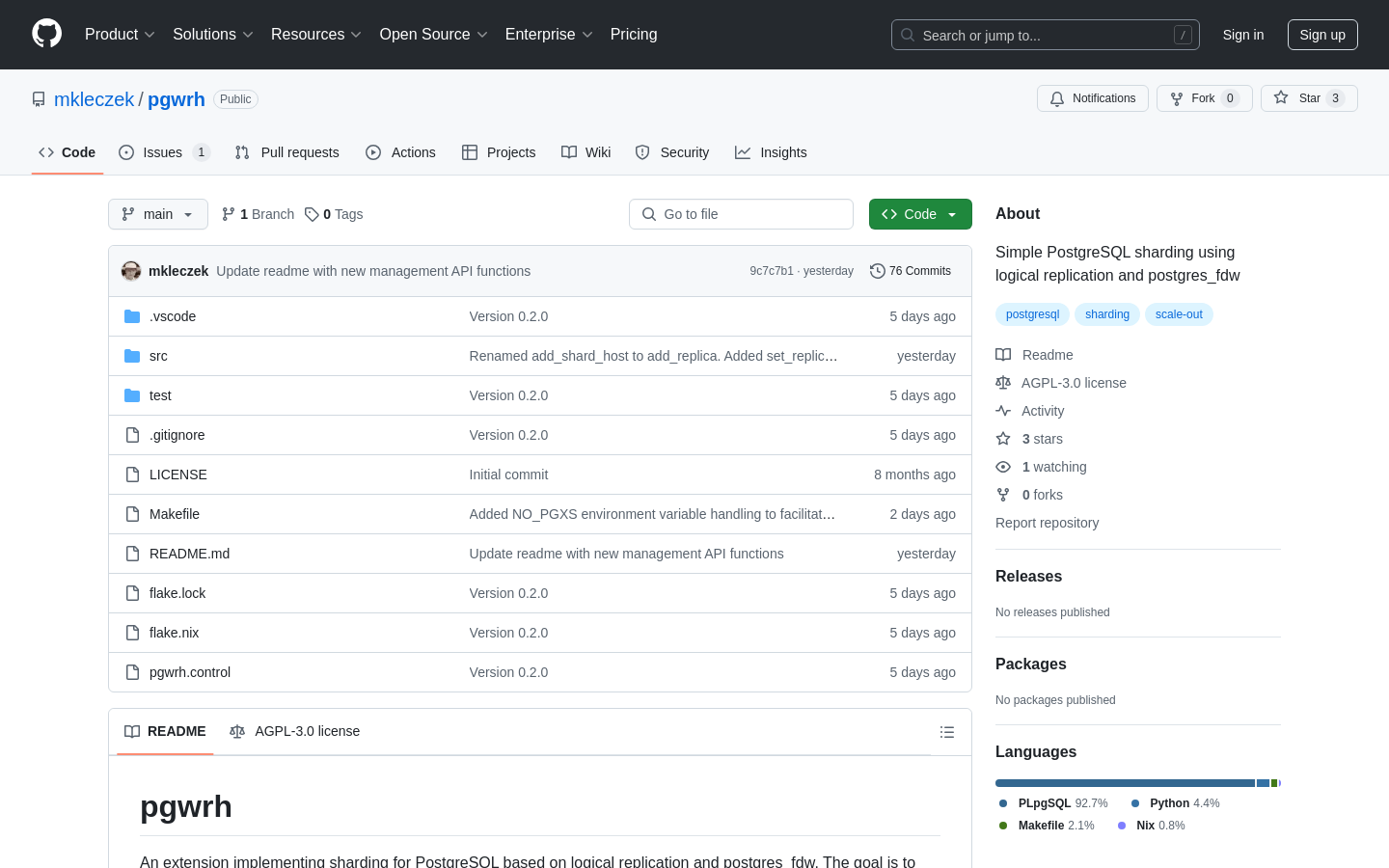1389x868 pixels.
Task: Switch to the Issues tab
Action: pos(164,152)
